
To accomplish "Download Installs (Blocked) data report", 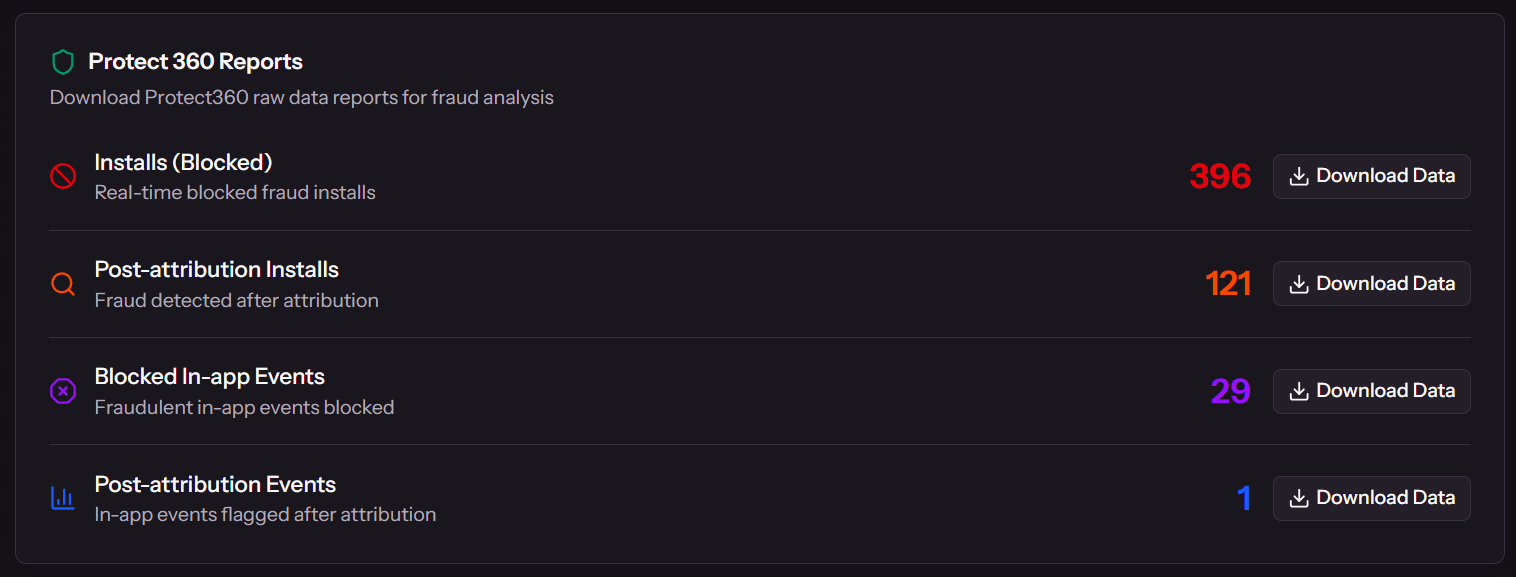I will tap(1371, 177).
